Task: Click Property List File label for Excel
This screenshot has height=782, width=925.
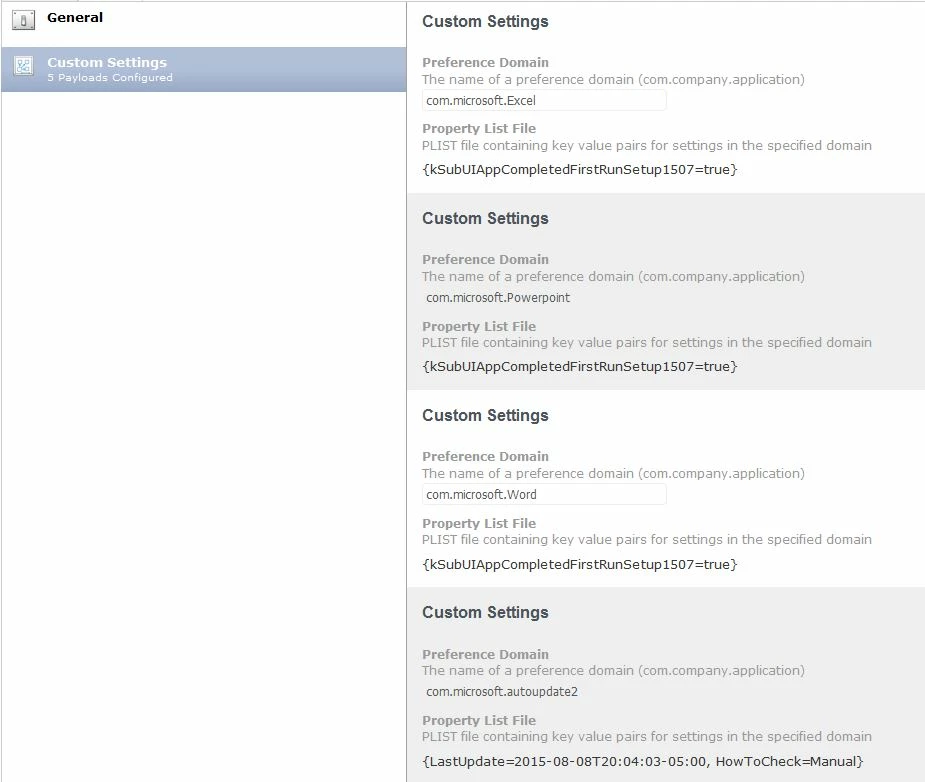Action: [x=478, y=129]
